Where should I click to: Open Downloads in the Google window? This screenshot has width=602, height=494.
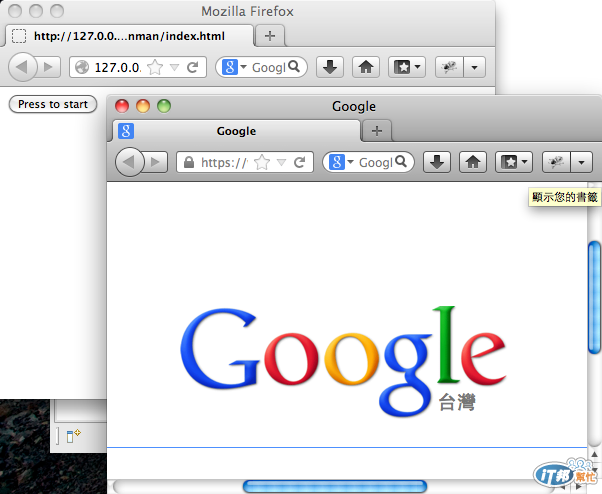pos(437,162)
